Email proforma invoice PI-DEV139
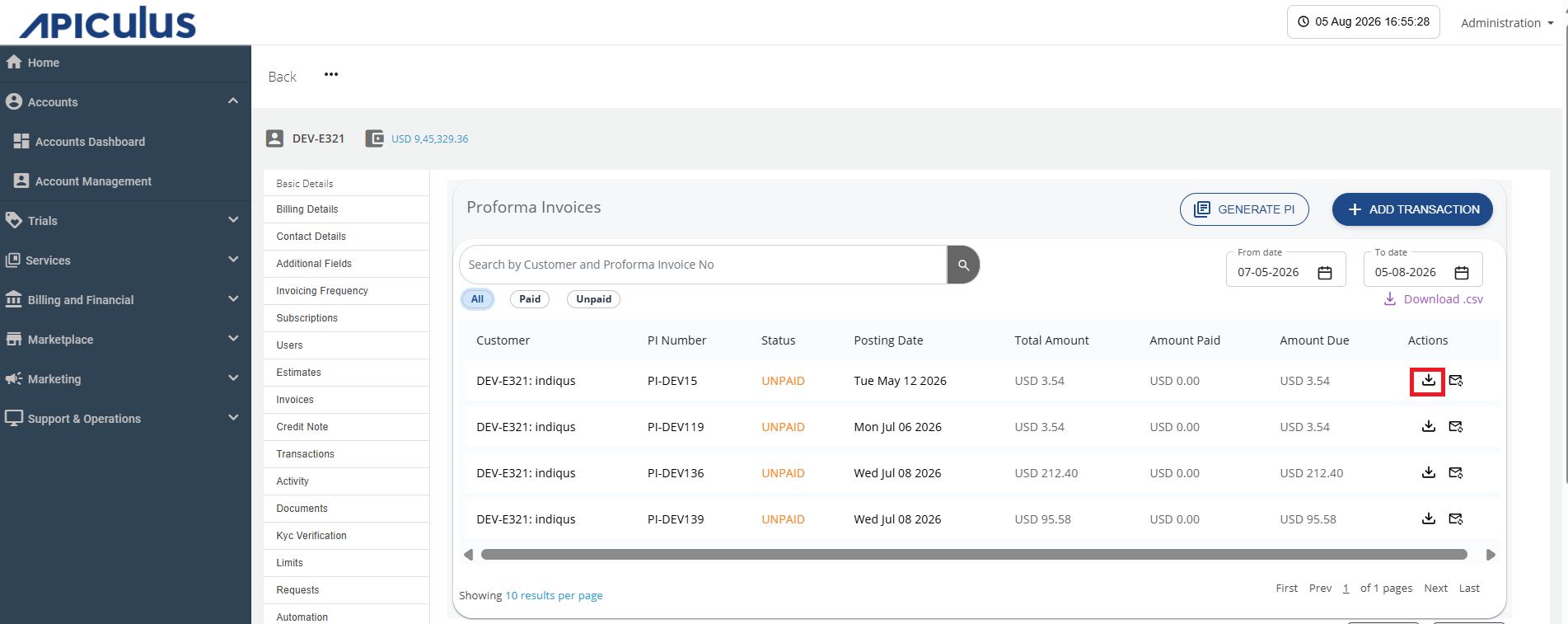 (x=1456, y=519)
